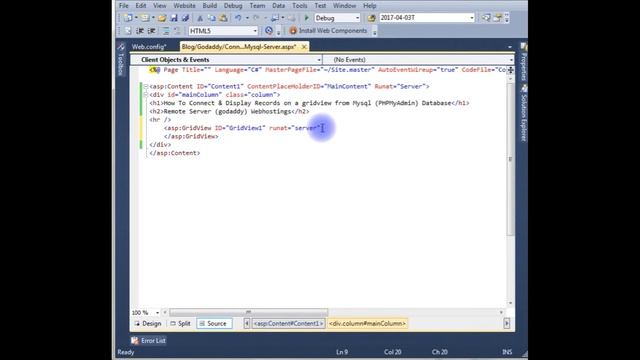640x360 pixels.
Task: Collapse the div mainColumn code region
Action: pos(146,95)
